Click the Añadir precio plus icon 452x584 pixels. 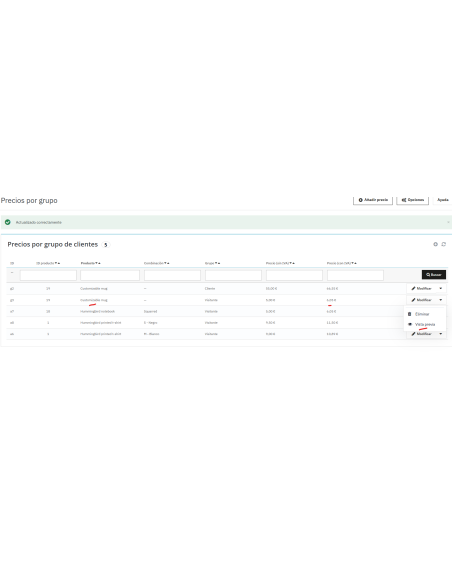coord(360,200)
